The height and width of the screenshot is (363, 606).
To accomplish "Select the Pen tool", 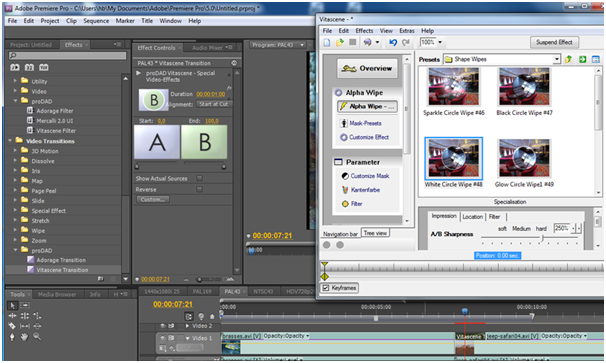I will pos(12,337).
